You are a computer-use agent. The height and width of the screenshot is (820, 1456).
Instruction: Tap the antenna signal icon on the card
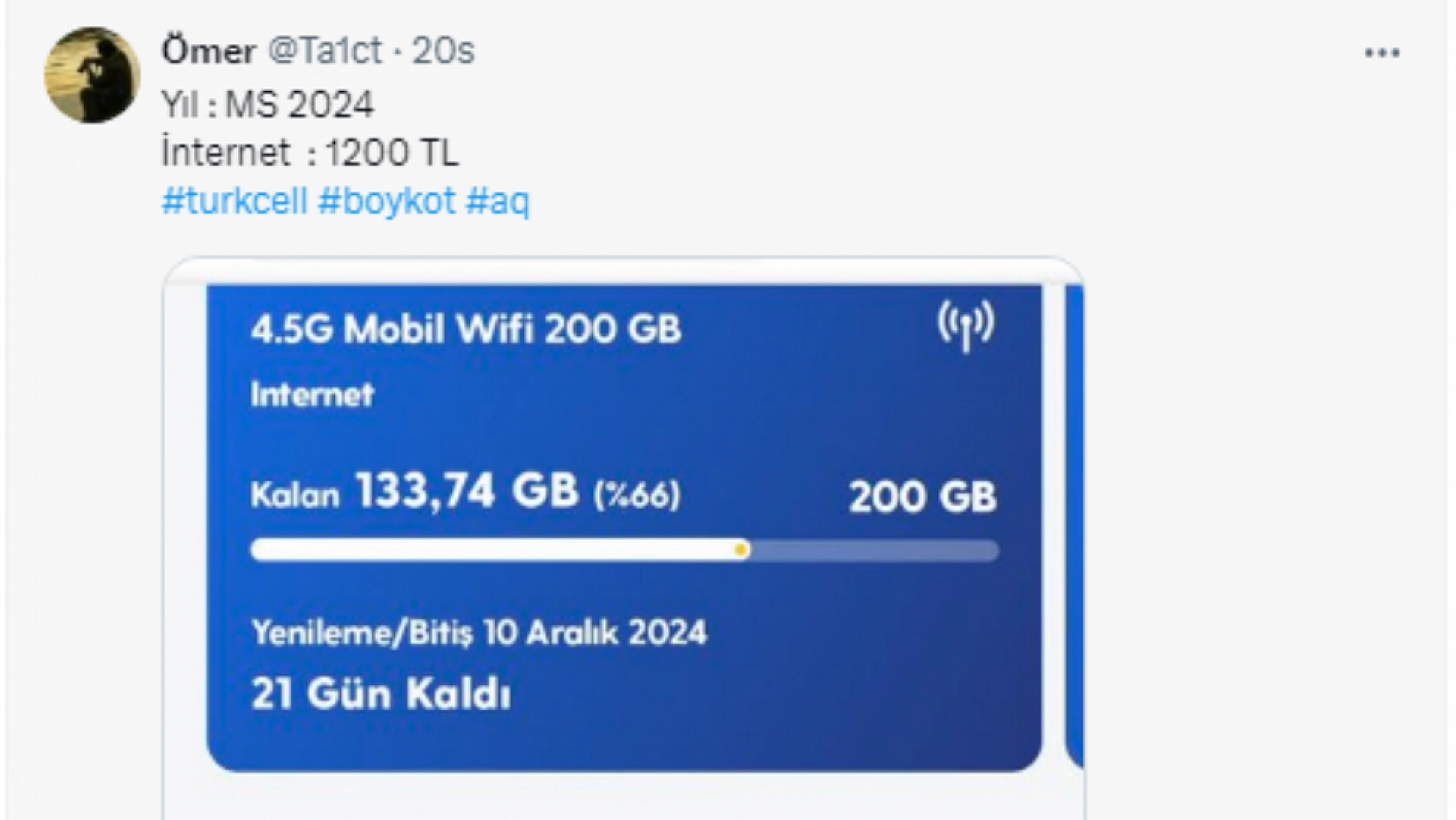(x=966, y=326)
